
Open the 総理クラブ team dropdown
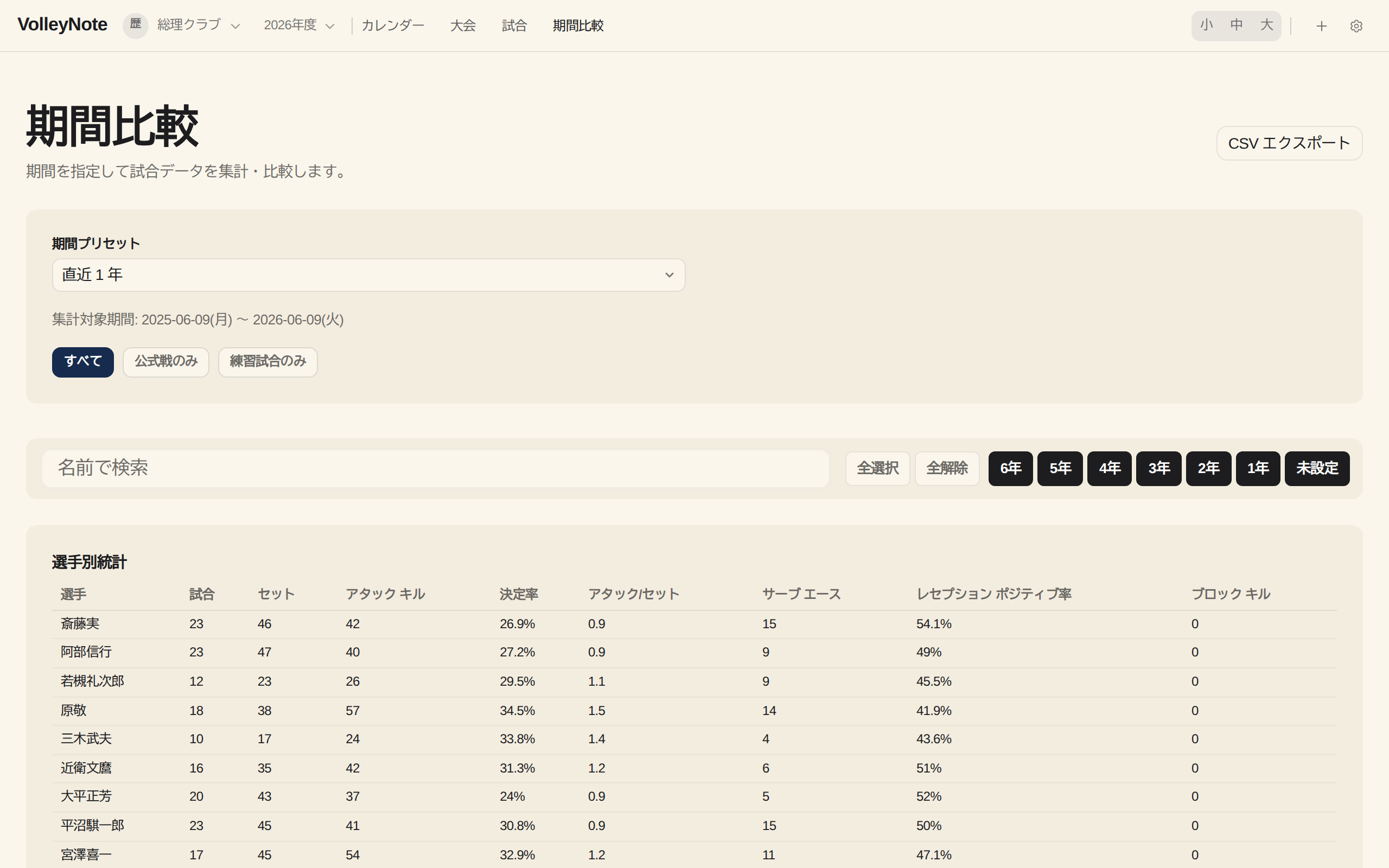(199, 25)
